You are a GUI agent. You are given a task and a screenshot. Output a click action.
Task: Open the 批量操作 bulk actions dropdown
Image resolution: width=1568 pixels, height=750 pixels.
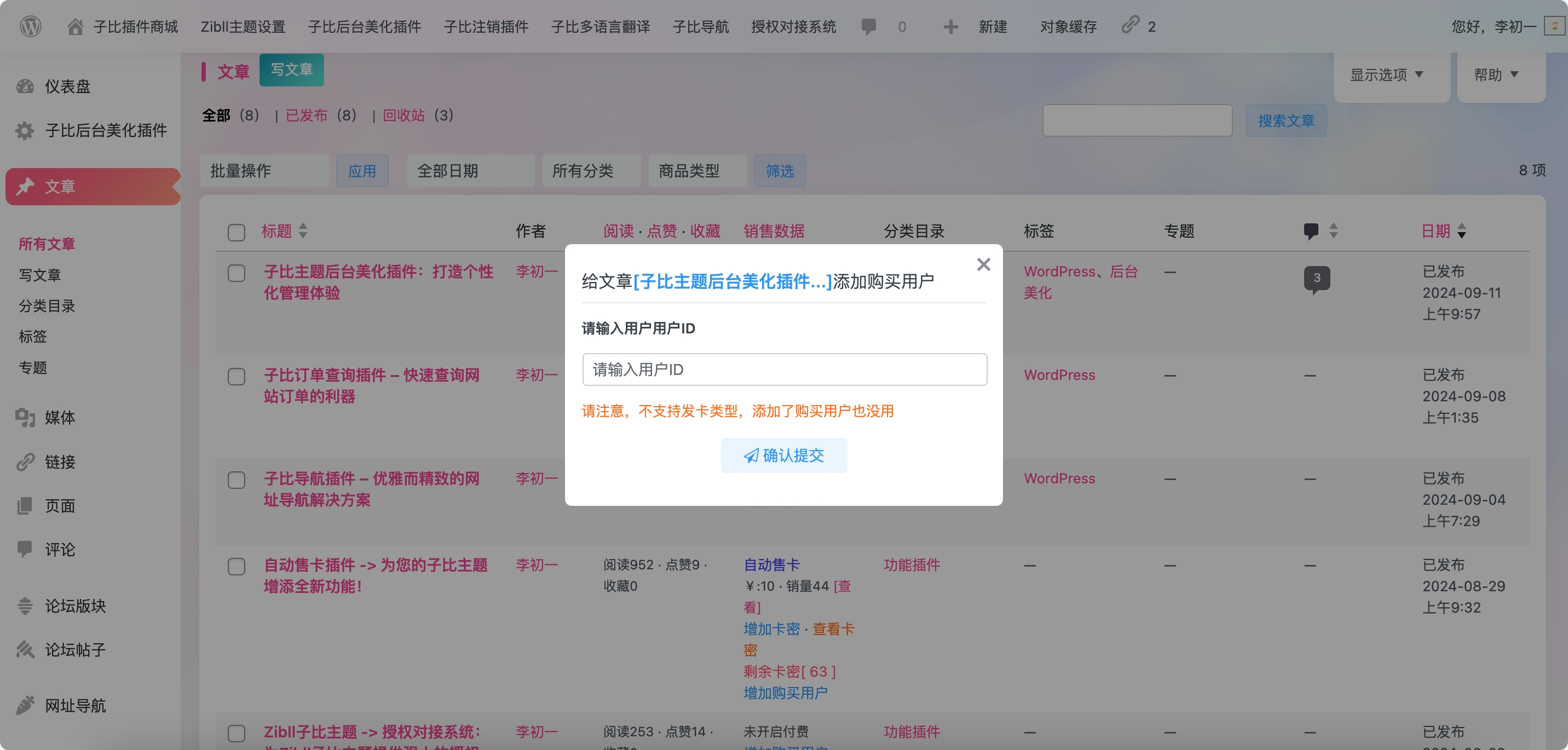(264, 171)
